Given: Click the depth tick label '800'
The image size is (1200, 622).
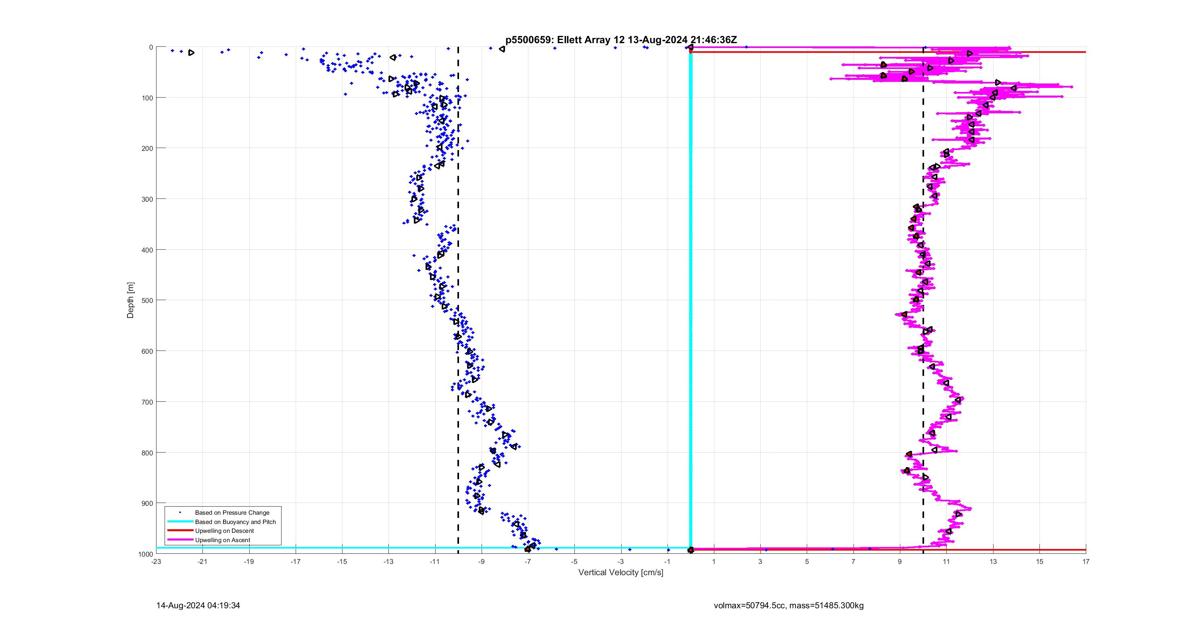Looking at the screenshot, I should coord(145,452).
